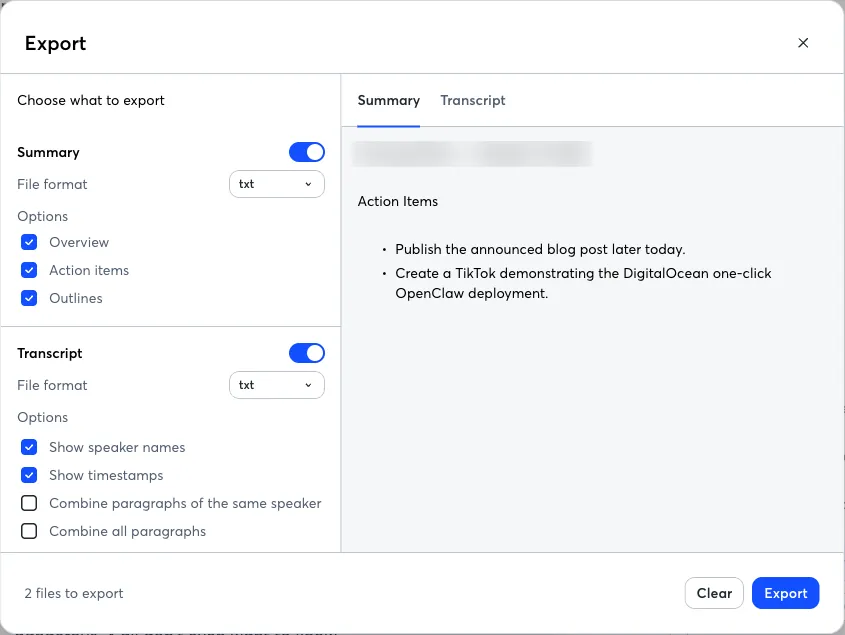Click the '2 files to export' status text
Screen dimensions: 845x635
[x=74, y=593]
